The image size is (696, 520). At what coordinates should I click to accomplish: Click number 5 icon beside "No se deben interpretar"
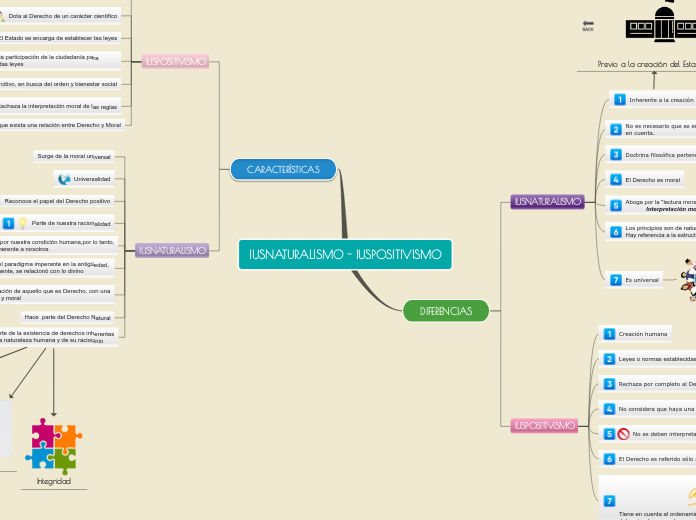click(609, 434)
